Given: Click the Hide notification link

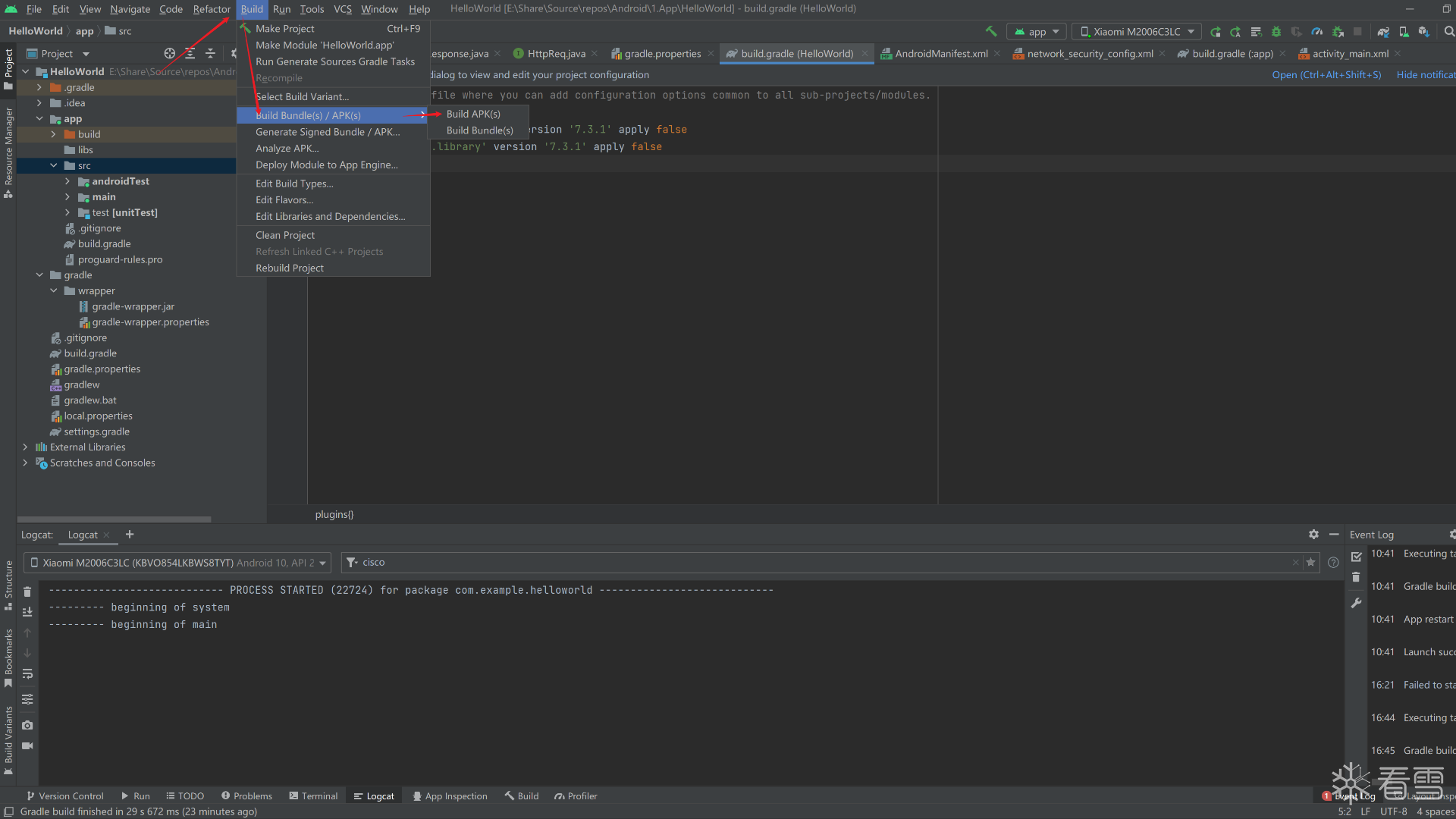Looking at the screenshot, I should 1426,74.
